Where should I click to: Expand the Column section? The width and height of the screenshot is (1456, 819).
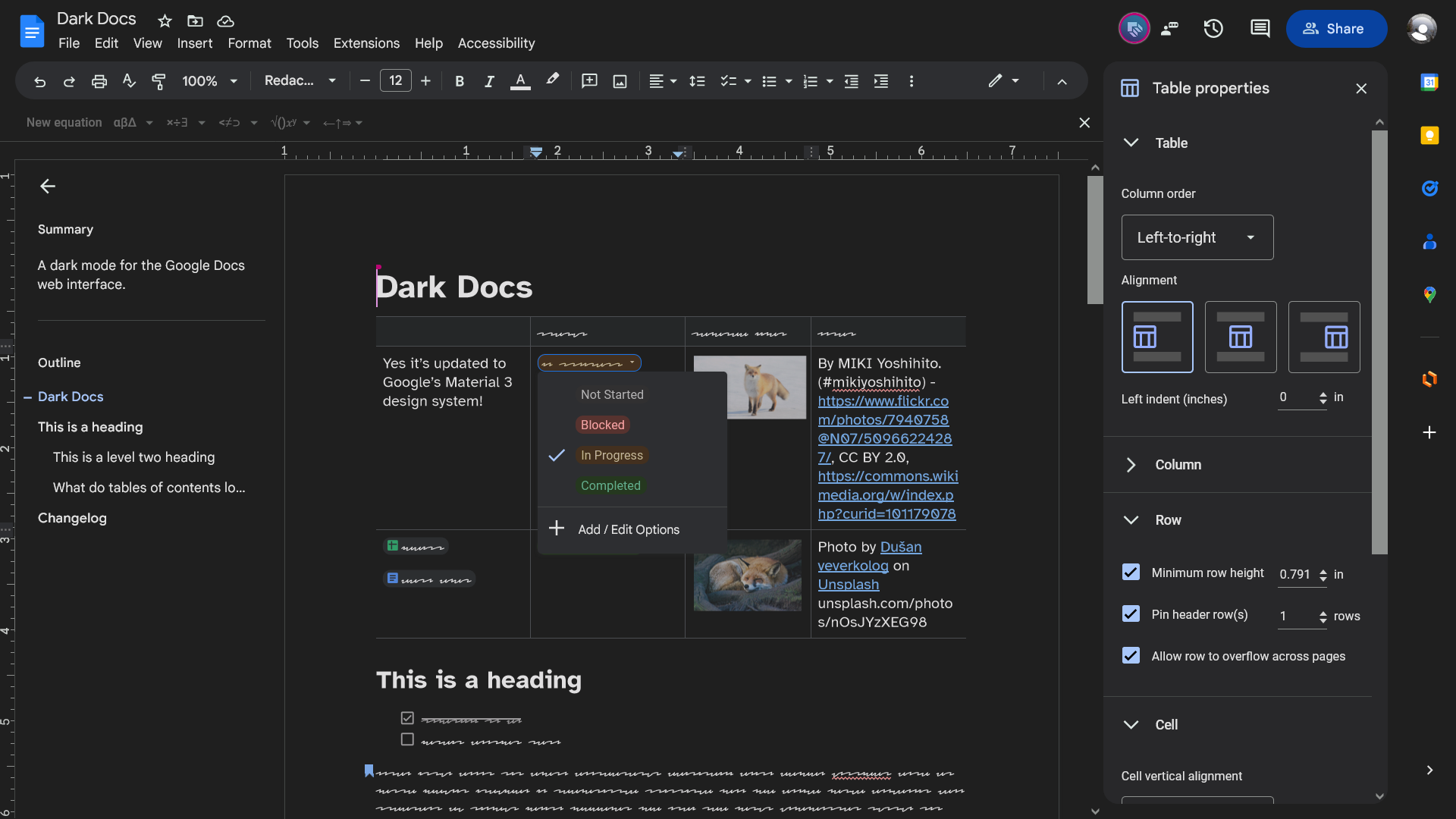click(x=1178, y=465)
